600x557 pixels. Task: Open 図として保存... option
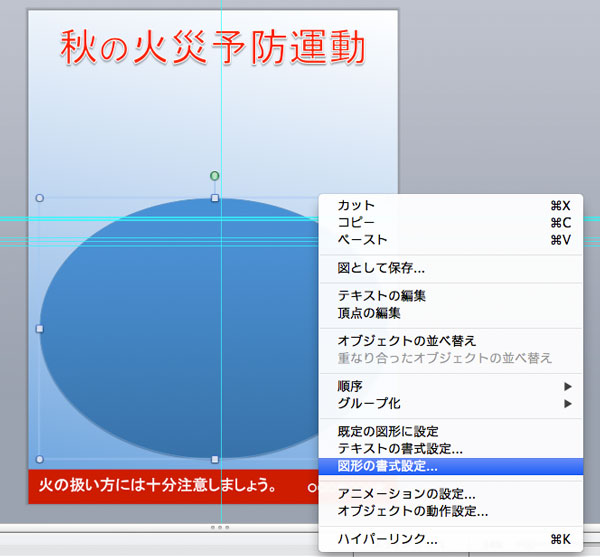pyautogui.click(x=381, y=267)
